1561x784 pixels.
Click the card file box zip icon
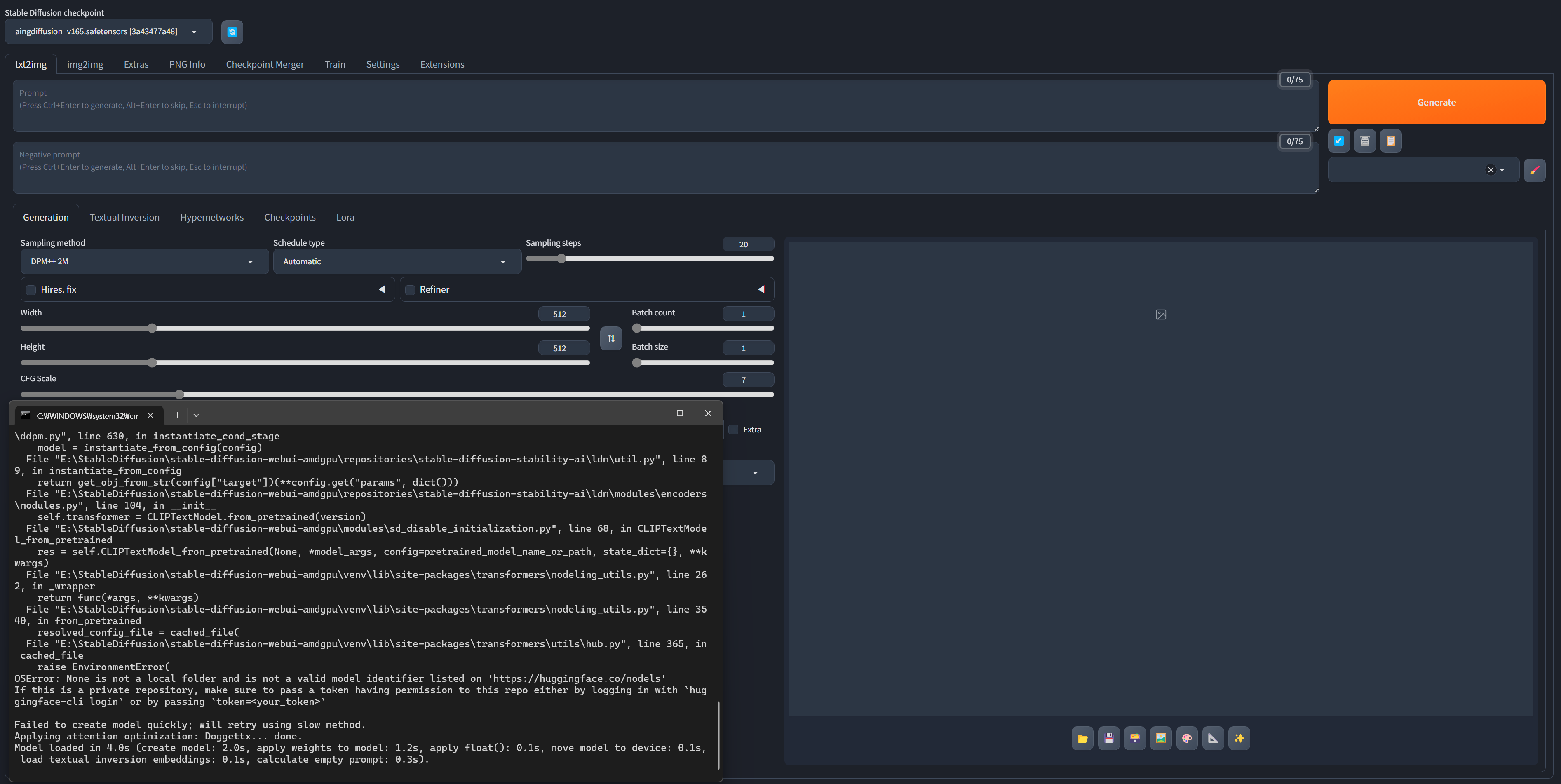pos(1134,738)
